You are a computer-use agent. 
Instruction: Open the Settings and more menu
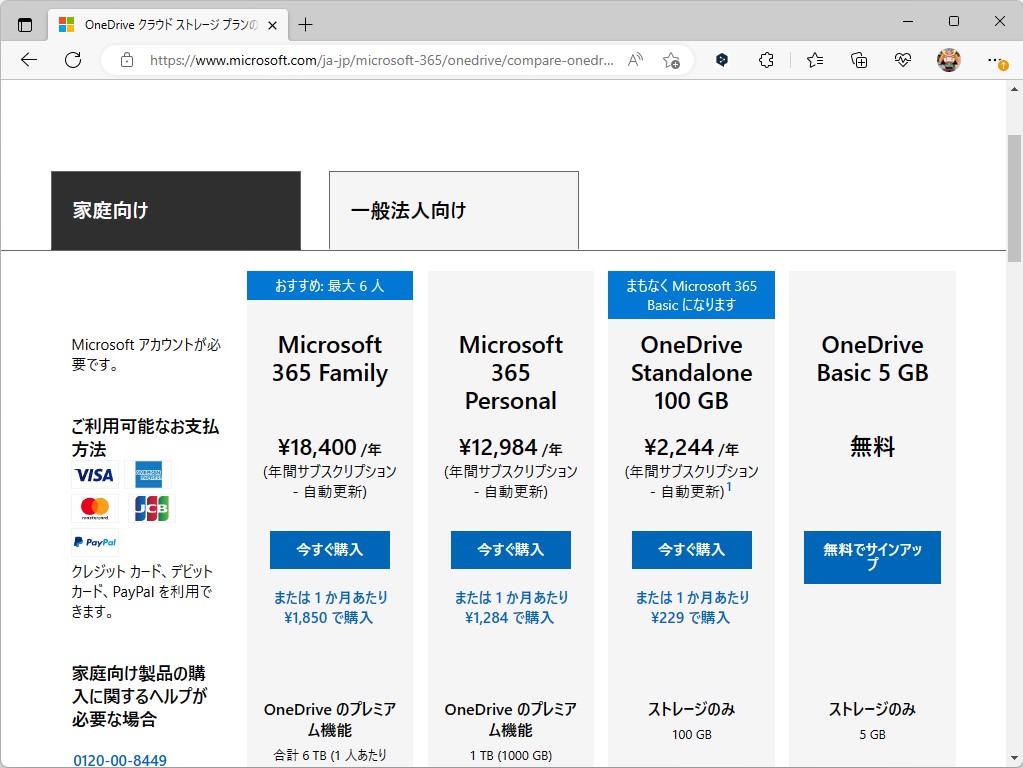996,60
